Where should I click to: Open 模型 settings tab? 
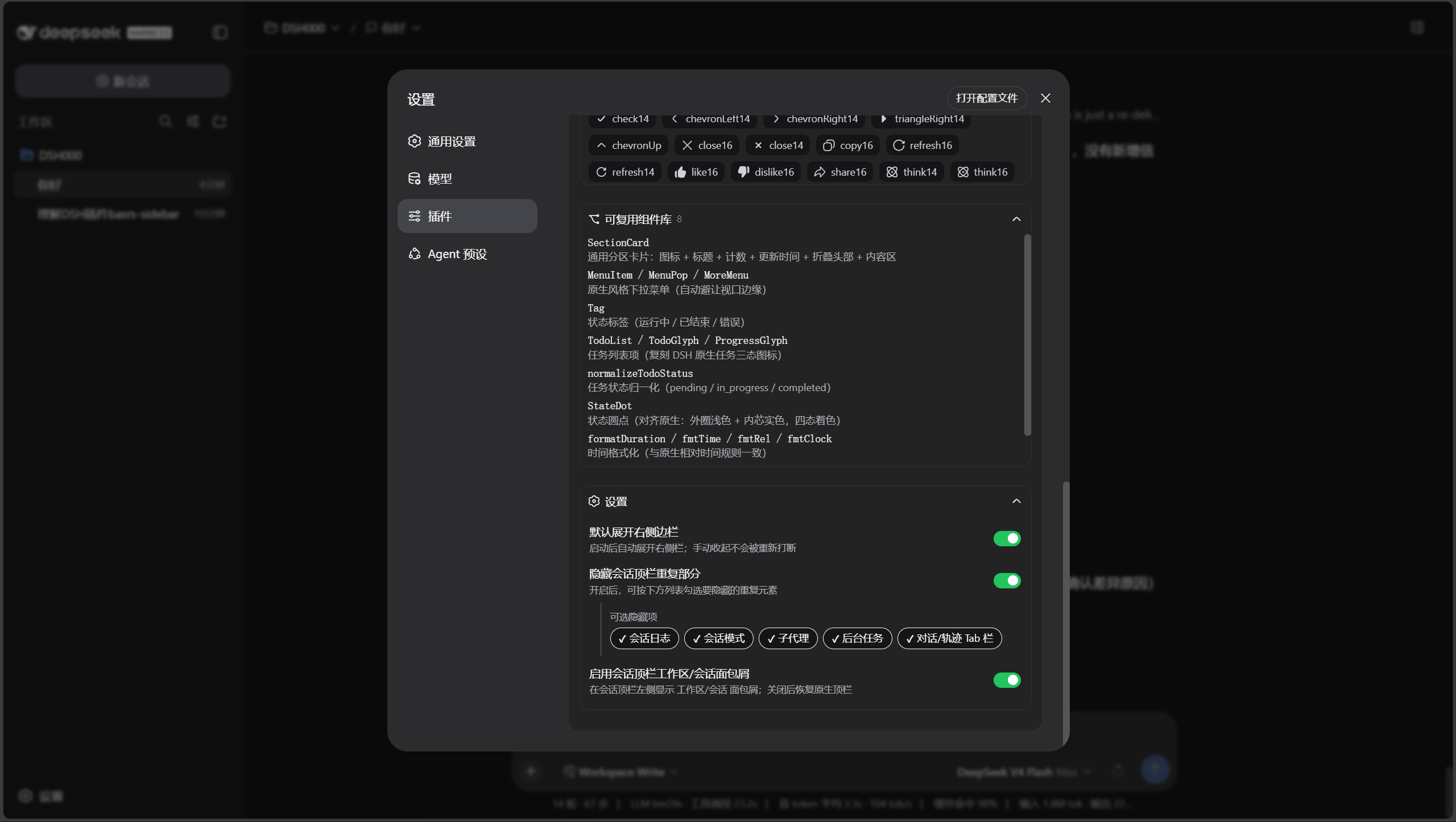click(x=468, y=179)
